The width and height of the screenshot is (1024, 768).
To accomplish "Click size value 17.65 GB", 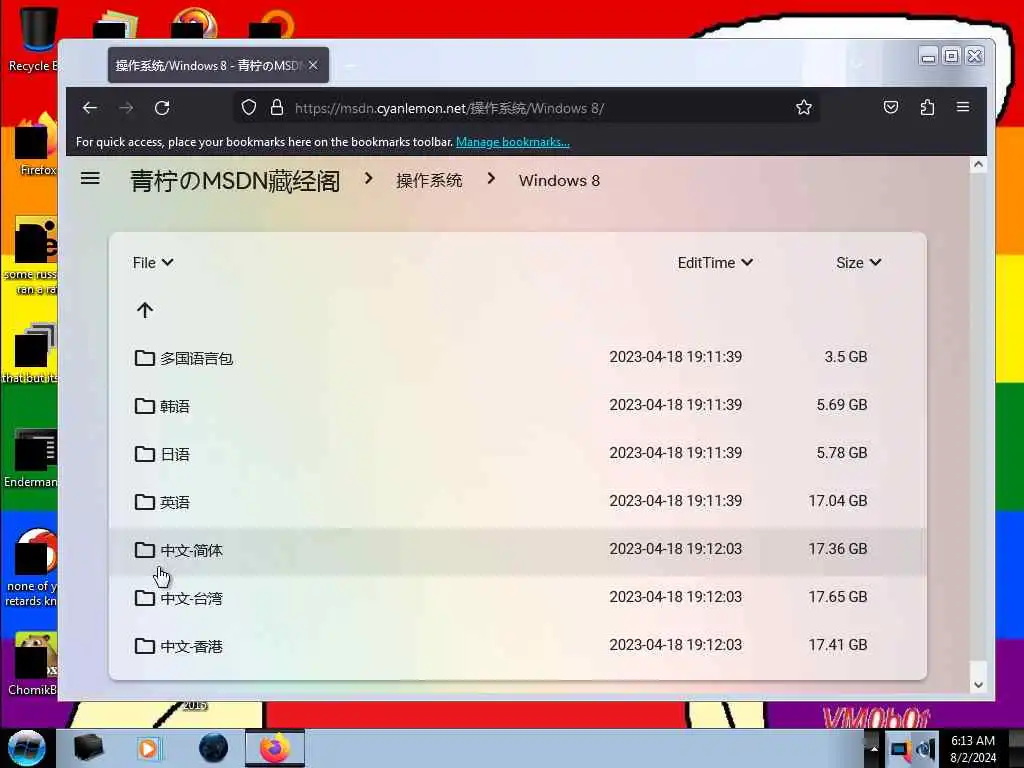I will [x=838, y=597].
